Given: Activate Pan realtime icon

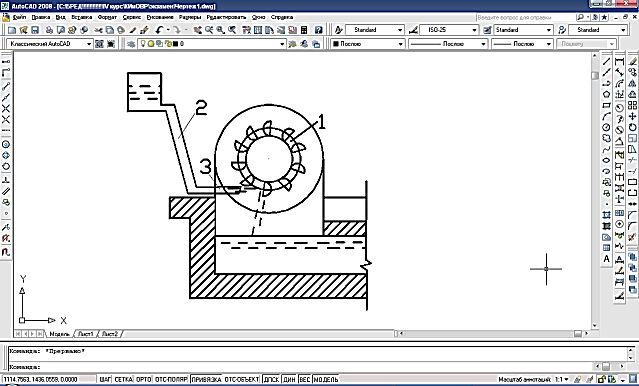Looking at the screenshot, I should (x=198, y=30).
